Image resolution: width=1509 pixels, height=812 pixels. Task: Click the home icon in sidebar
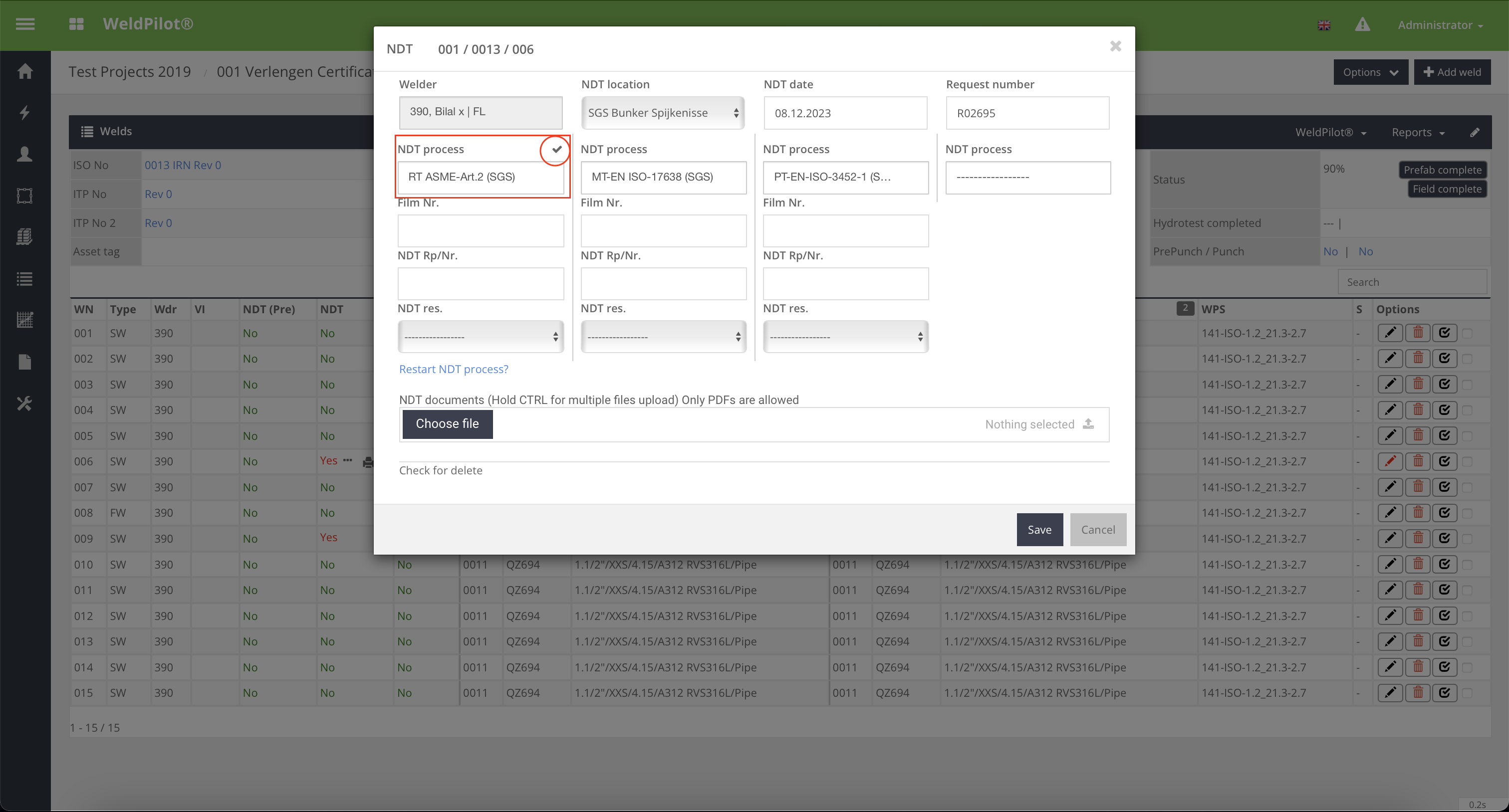(x=24, y=71)
